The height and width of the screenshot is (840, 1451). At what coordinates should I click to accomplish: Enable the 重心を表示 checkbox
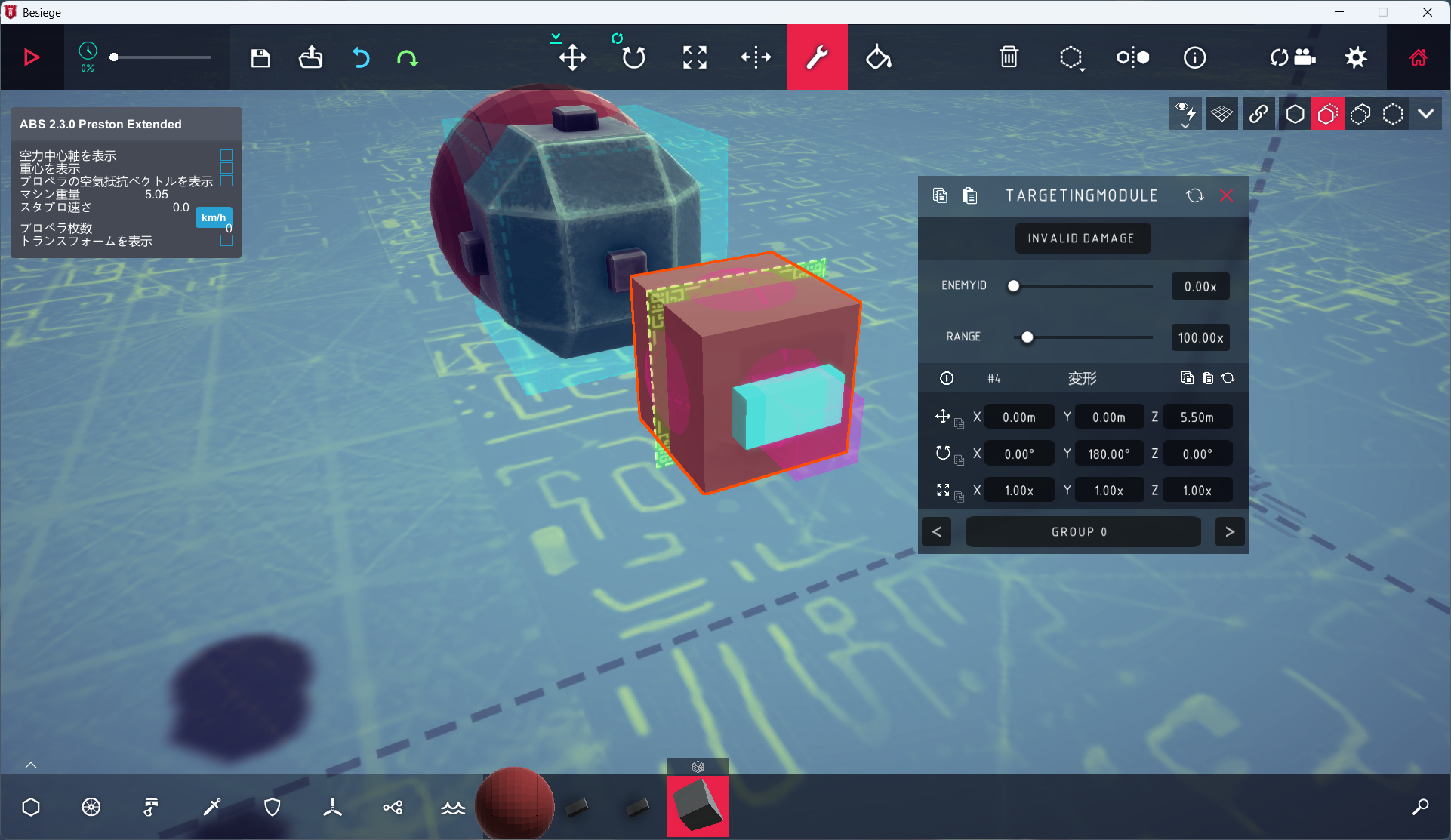226,168
